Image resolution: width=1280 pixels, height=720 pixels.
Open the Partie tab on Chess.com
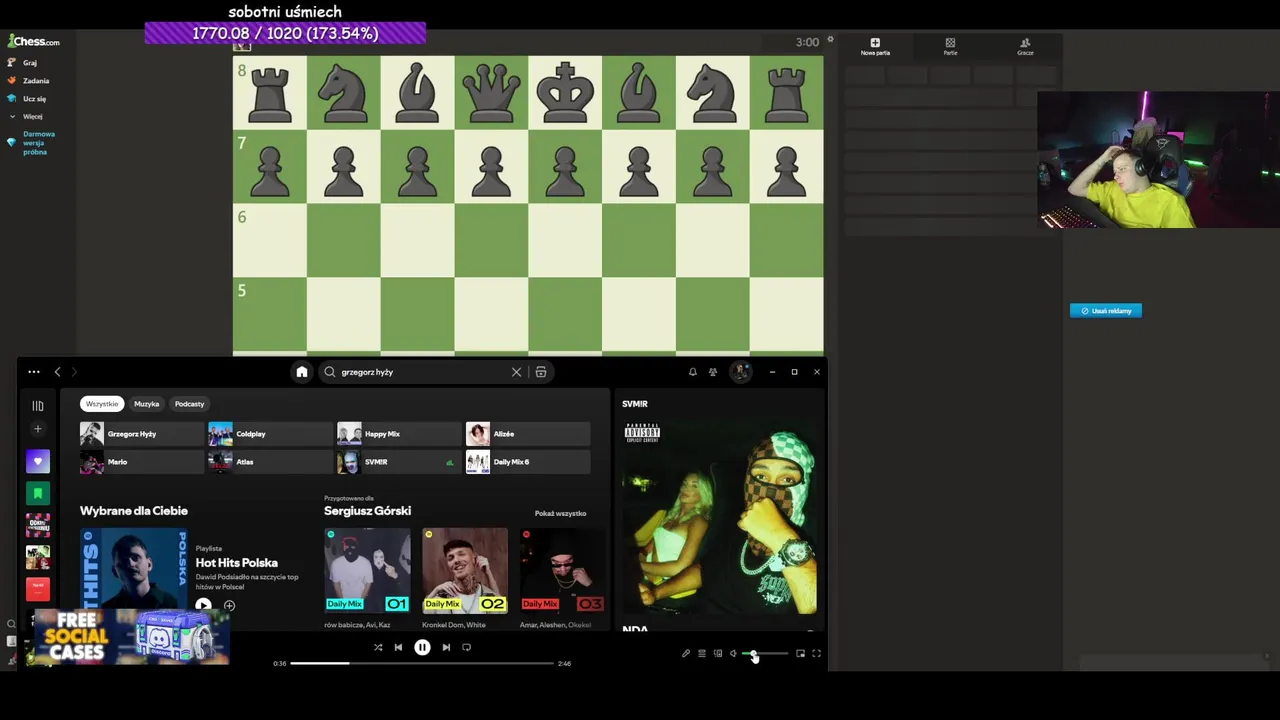(x=950, y=47)
